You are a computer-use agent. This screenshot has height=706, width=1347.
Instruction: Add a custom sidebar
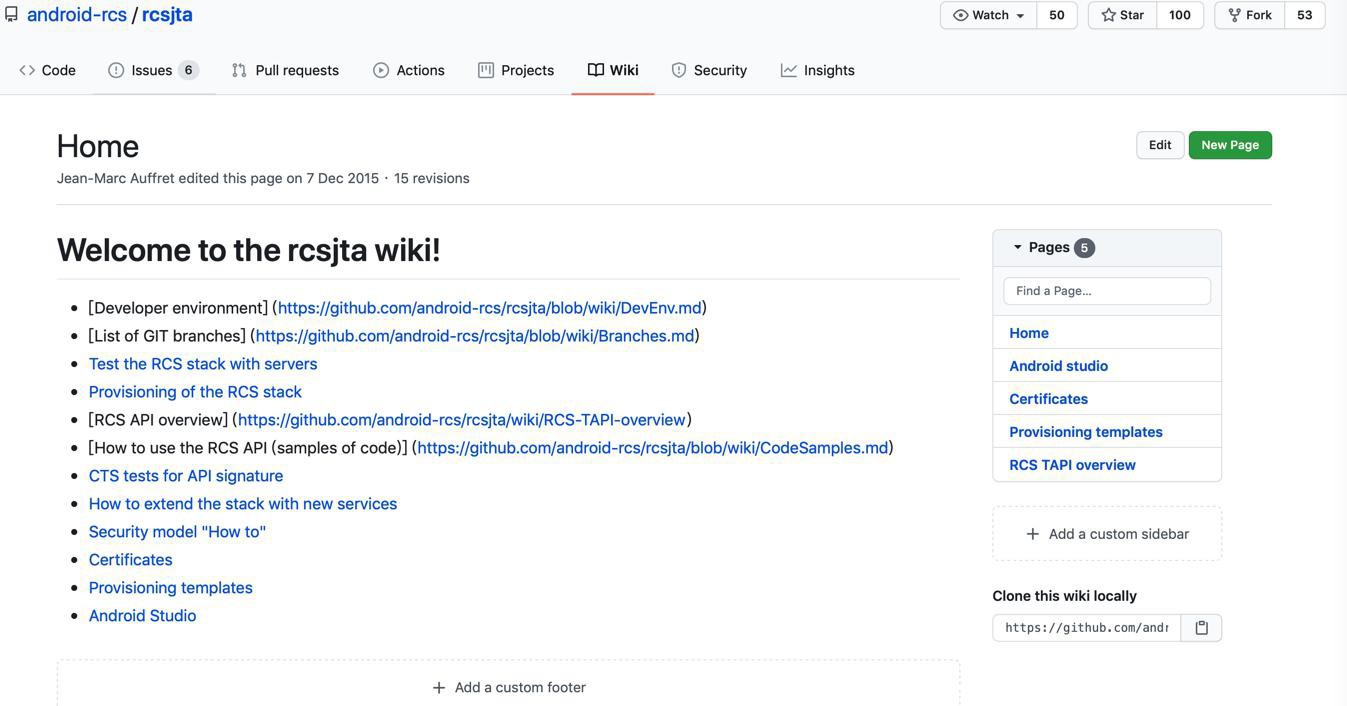[x=1107, y=534]
